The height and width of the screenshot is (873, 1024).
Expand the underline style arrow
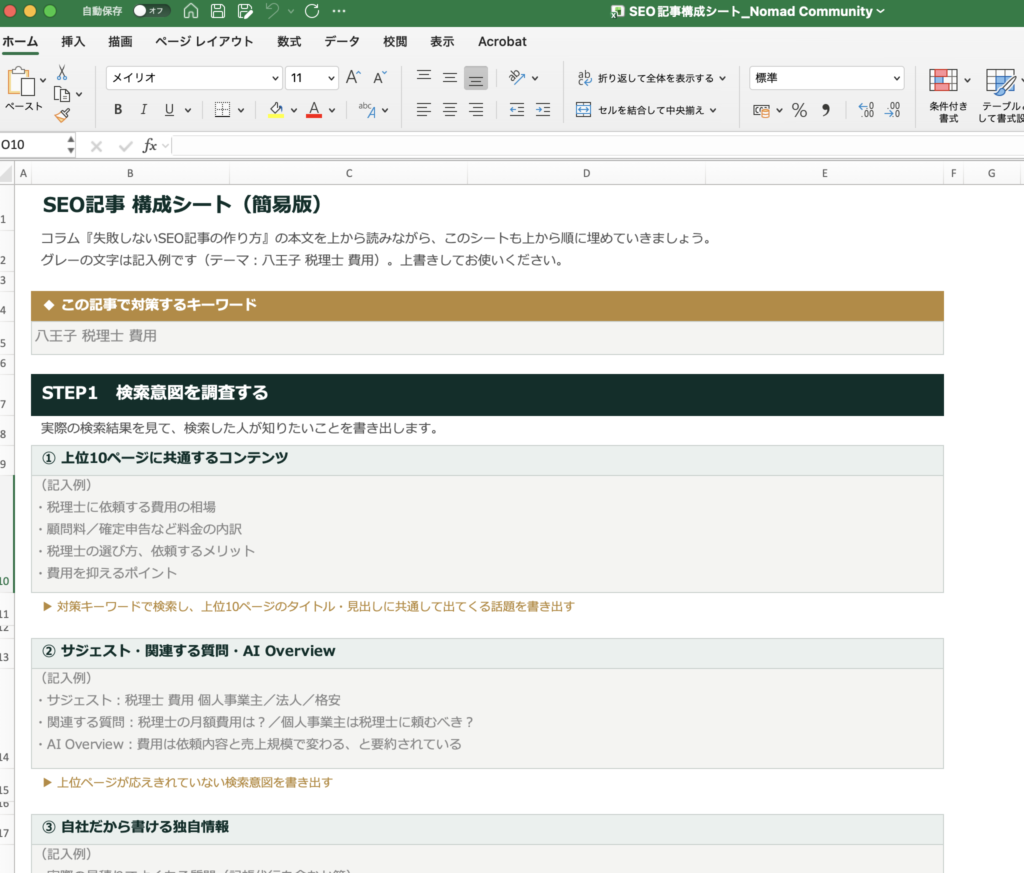pos(188,110)
